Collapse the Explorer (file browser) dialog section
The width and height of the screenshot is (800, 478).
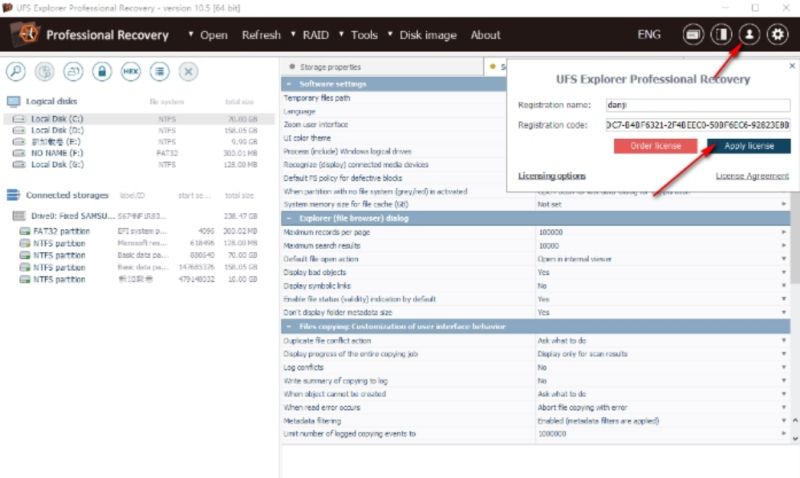click(x=289, y=218)
